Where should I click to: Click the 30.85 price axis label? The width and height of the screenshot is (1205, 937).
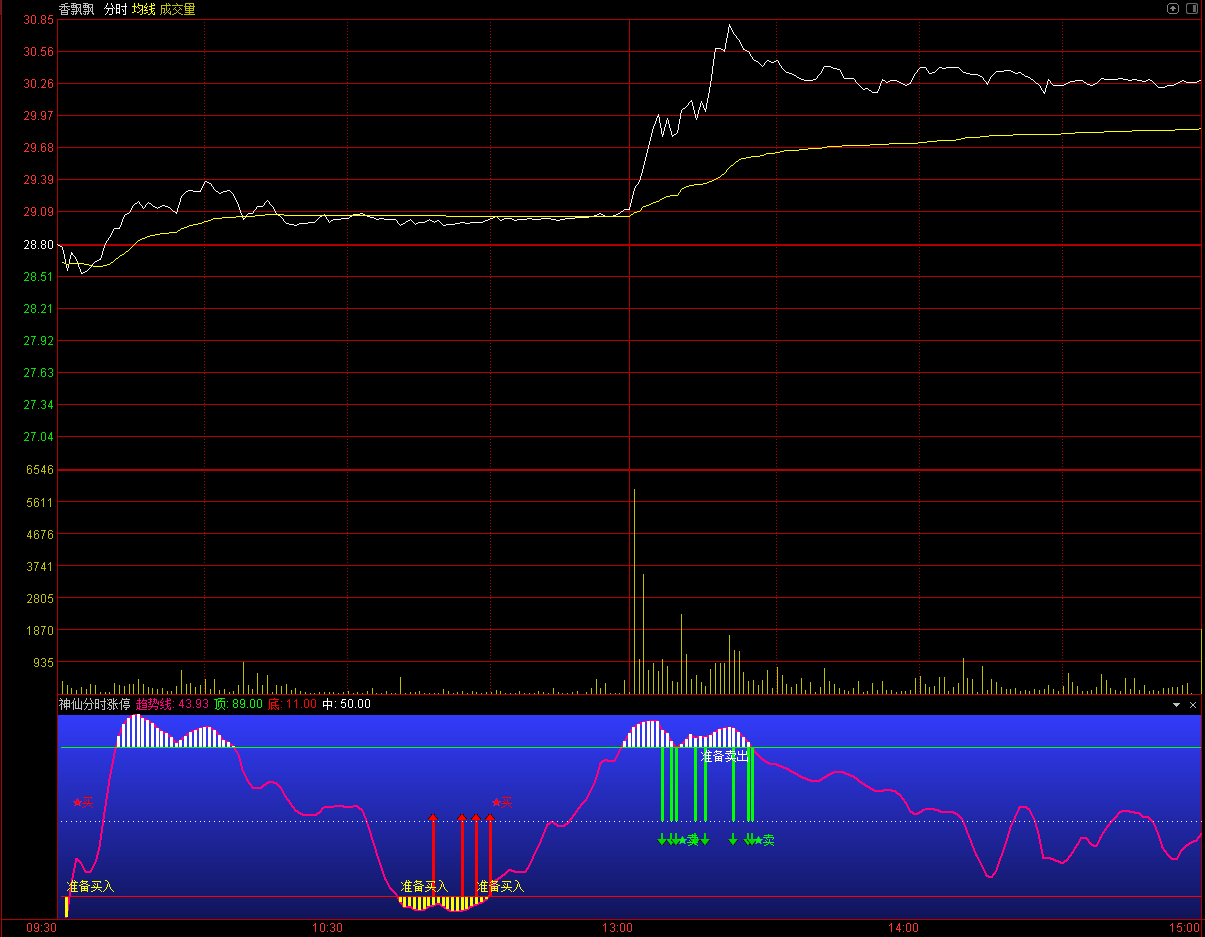[38, 20]
